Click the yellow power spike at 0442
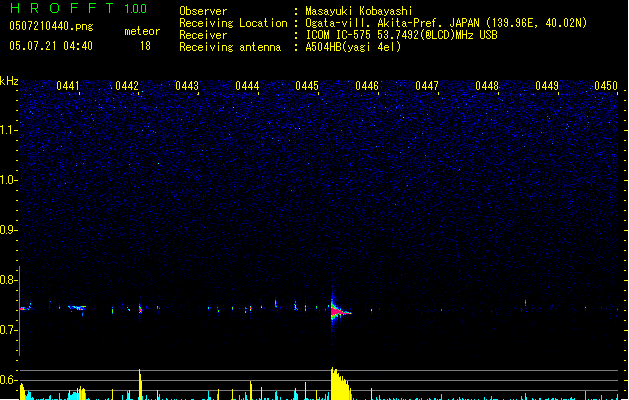The height and width of the screenshot is (400, 629). pos(140,384)
